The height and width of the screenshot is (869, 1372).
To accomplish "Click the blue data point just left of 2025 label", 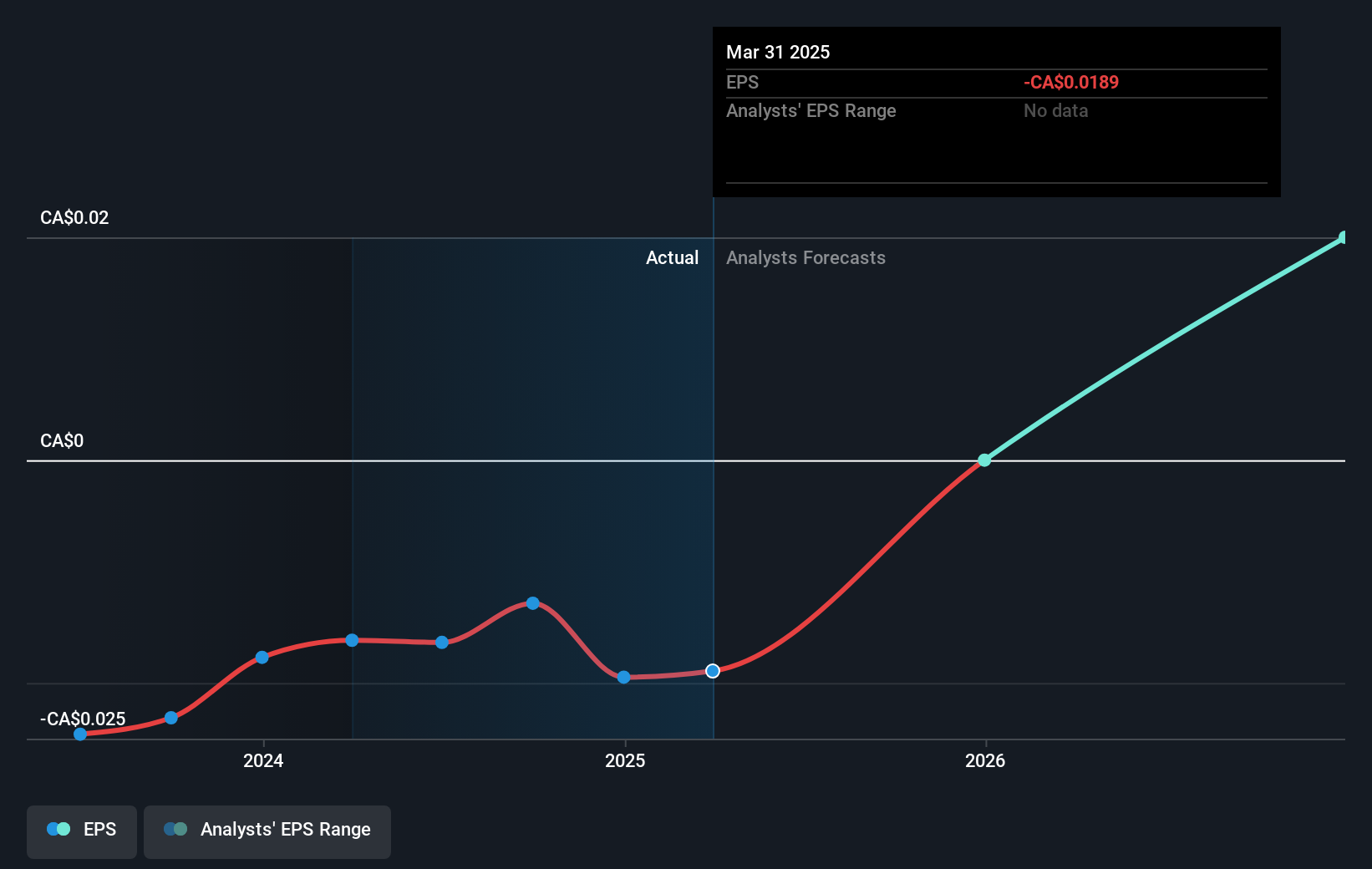I will click(623, 678).
